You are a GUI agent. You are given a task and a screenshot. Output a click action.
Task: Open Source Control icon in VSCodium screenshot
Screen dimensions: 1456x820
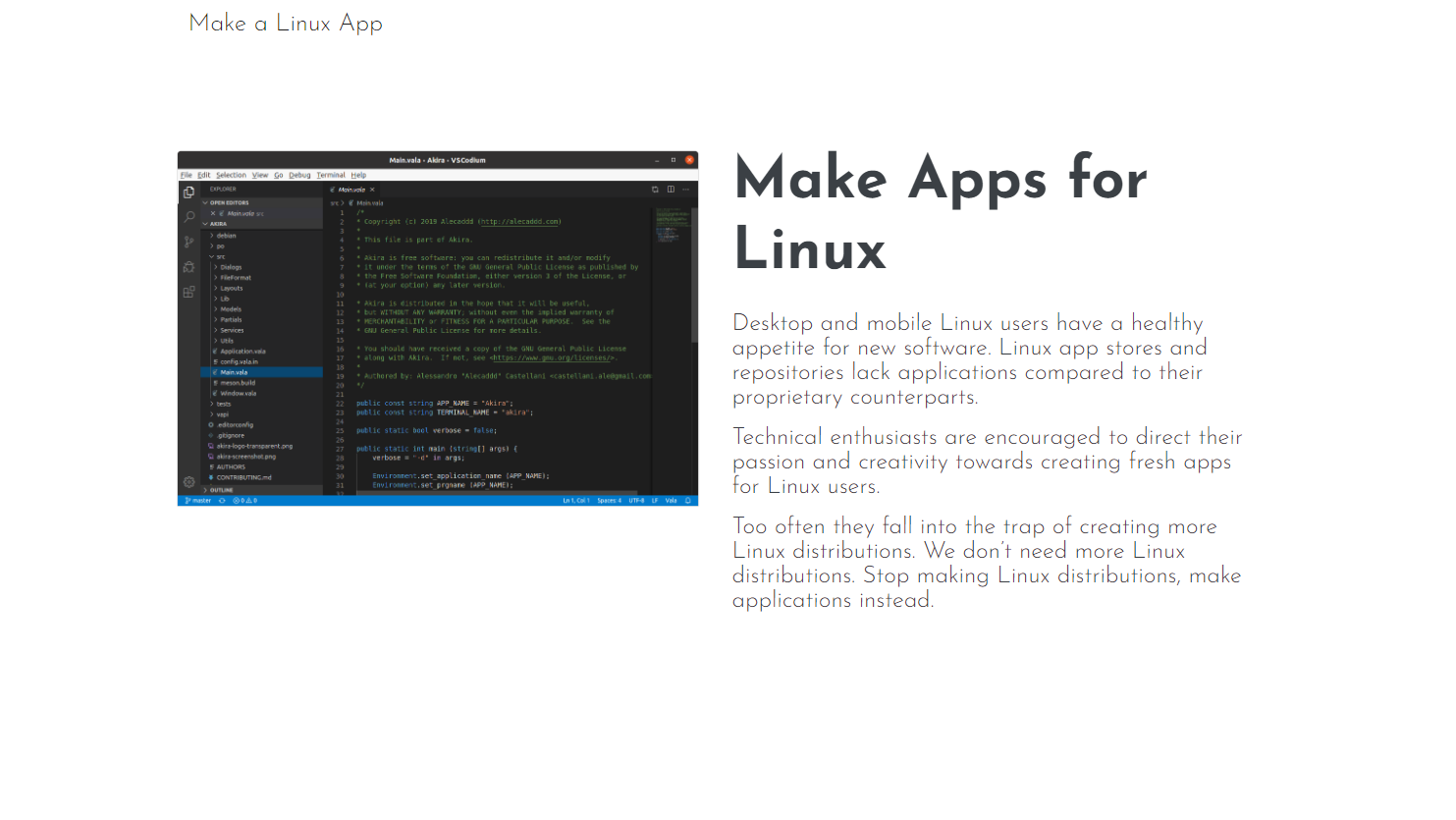pos(189,242)
